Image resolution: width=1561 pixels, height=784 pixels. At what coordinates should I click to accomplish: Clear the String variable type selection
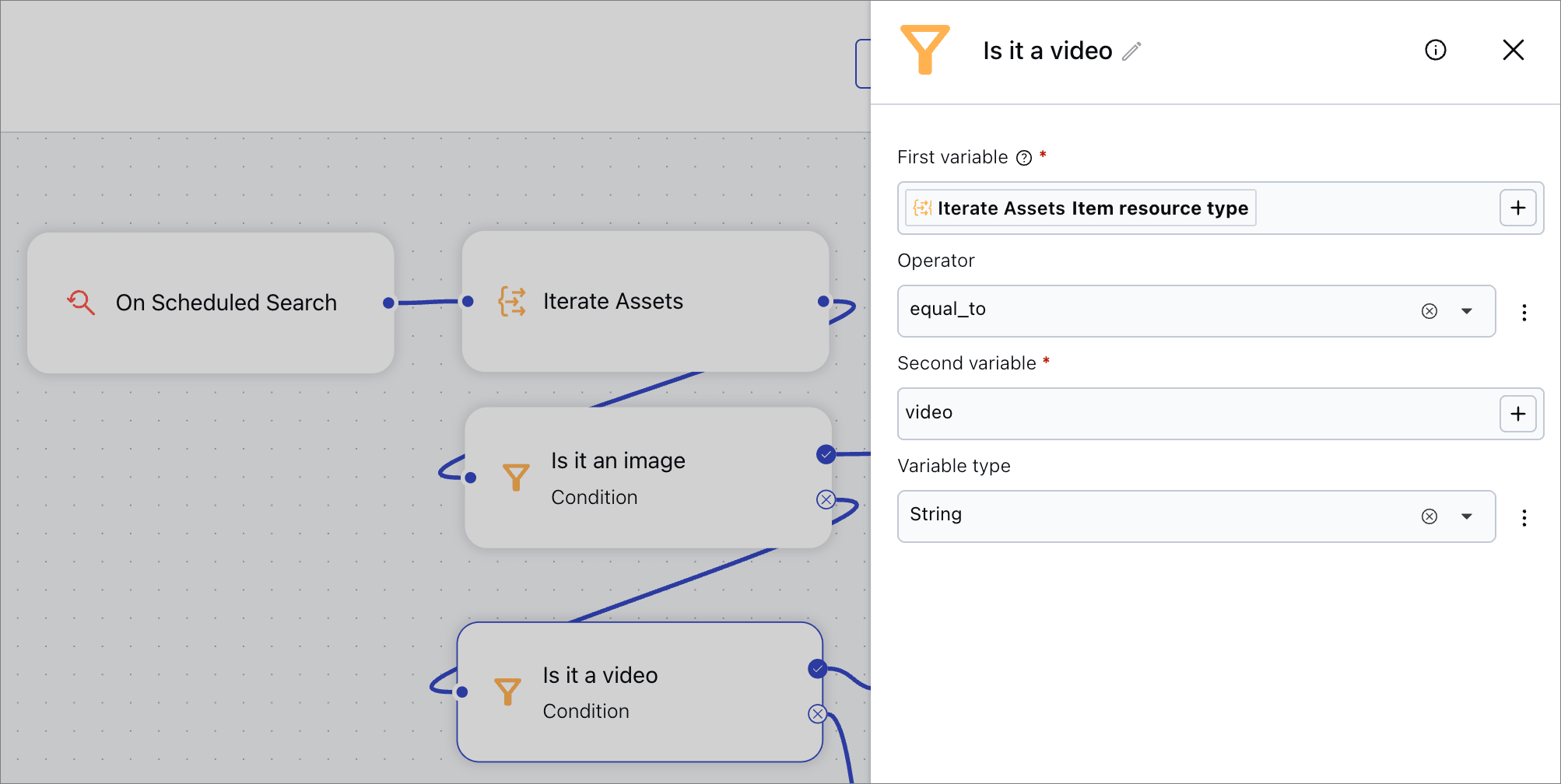point(1429,516)
